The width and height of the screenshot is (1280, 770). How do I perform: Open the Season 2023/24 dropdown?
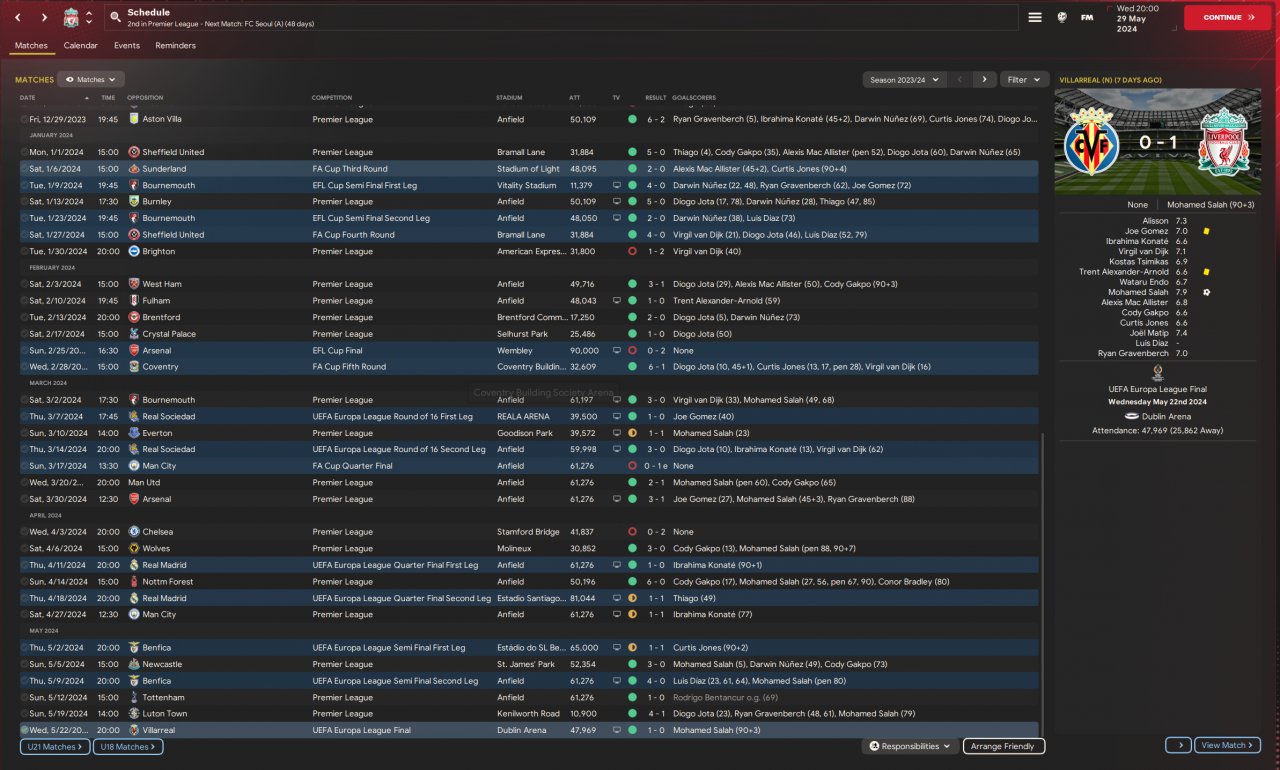[x=904, y=79]
